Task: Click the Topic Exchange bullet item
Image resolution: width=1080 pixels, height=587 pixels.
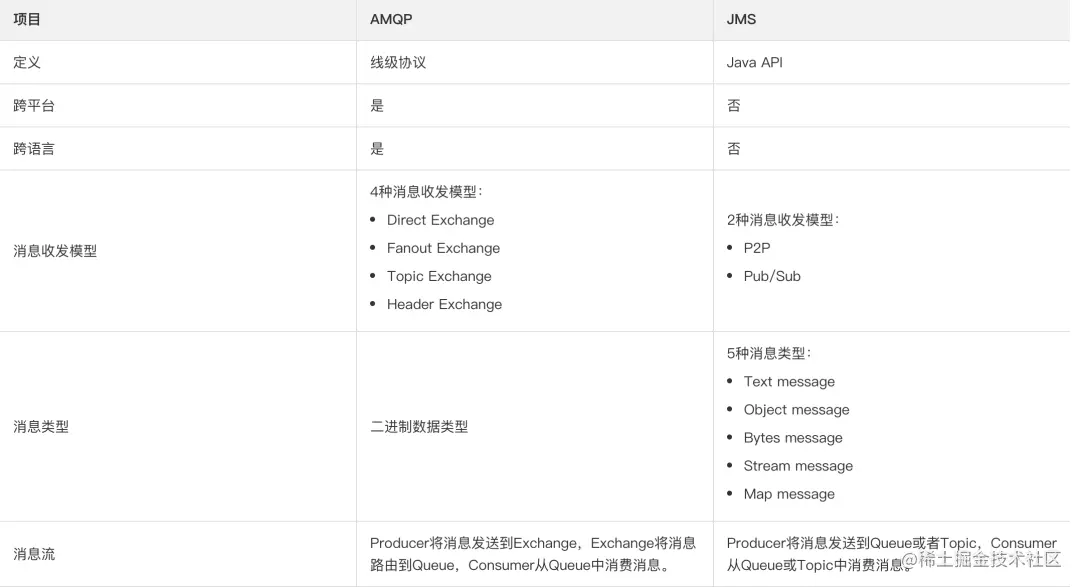Action: click(439, 276)
